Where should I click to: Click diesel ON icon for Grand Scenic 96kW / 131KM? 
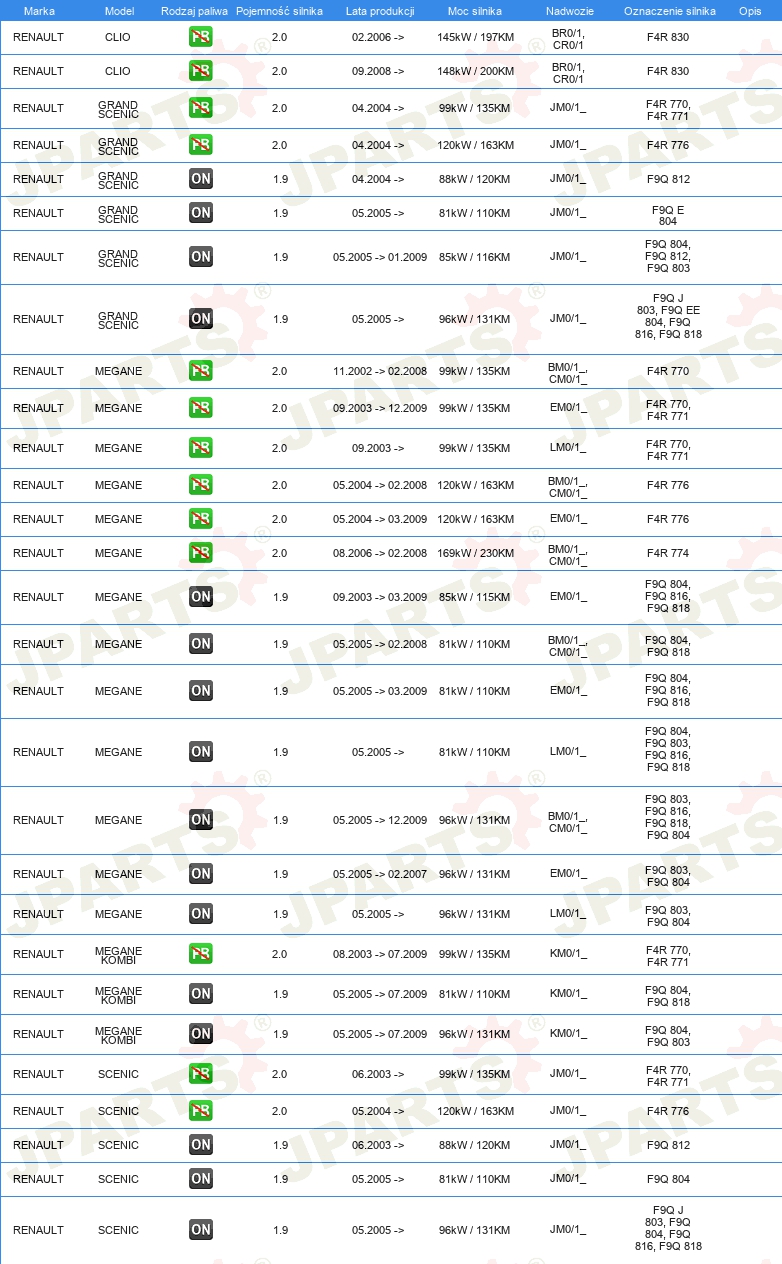pos(200,319)
